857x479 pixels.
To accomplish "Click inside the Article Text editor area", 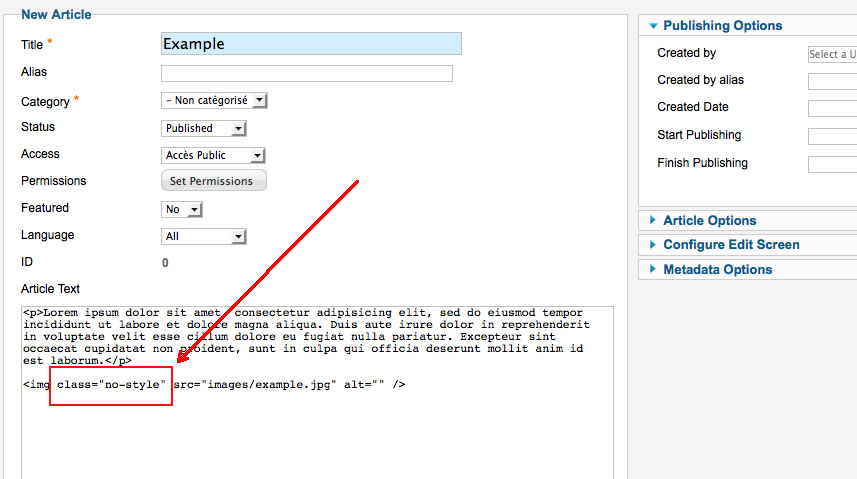I will coord(316,430).
